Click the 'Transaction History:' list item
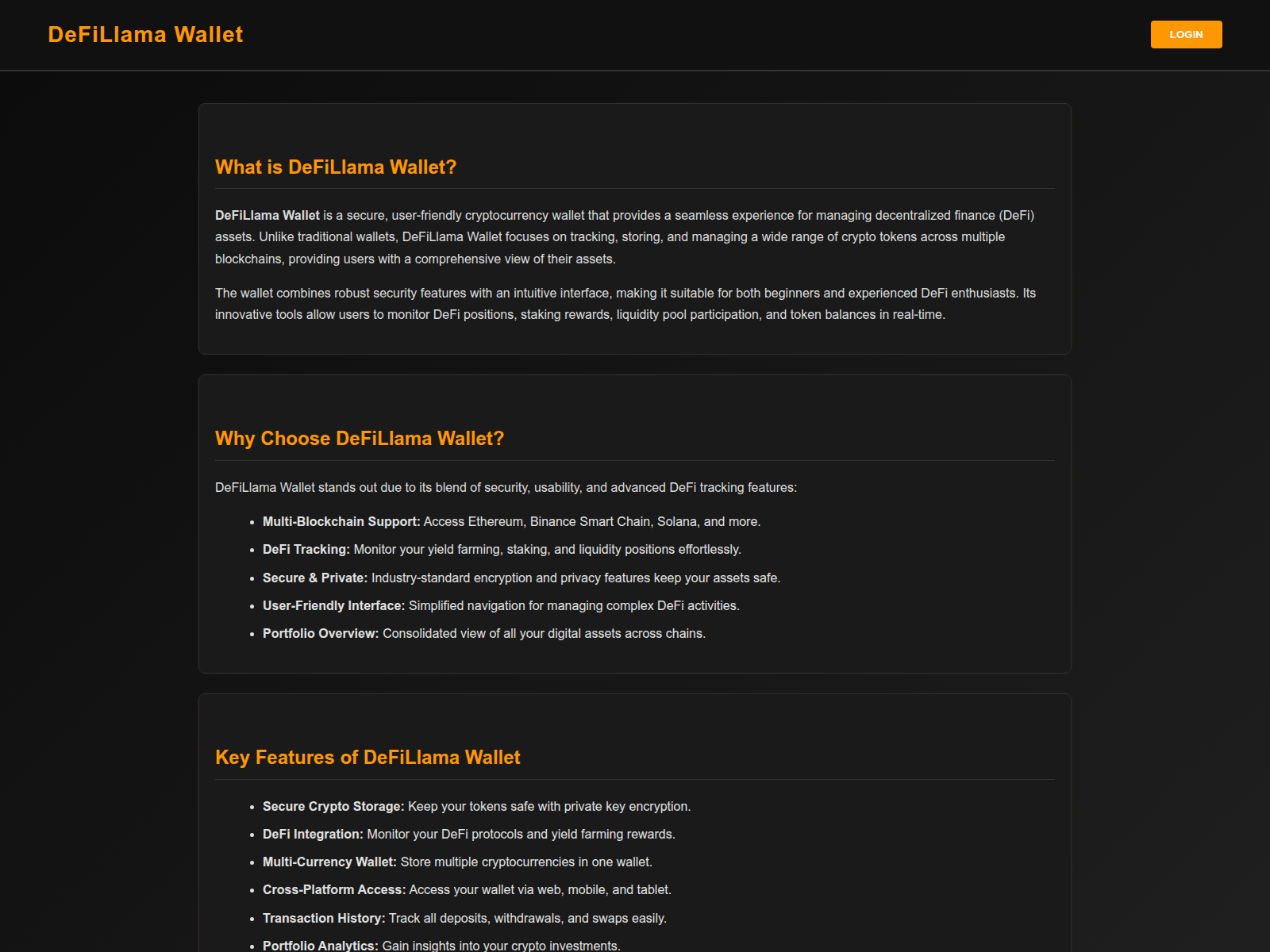 tap(464, 918)
